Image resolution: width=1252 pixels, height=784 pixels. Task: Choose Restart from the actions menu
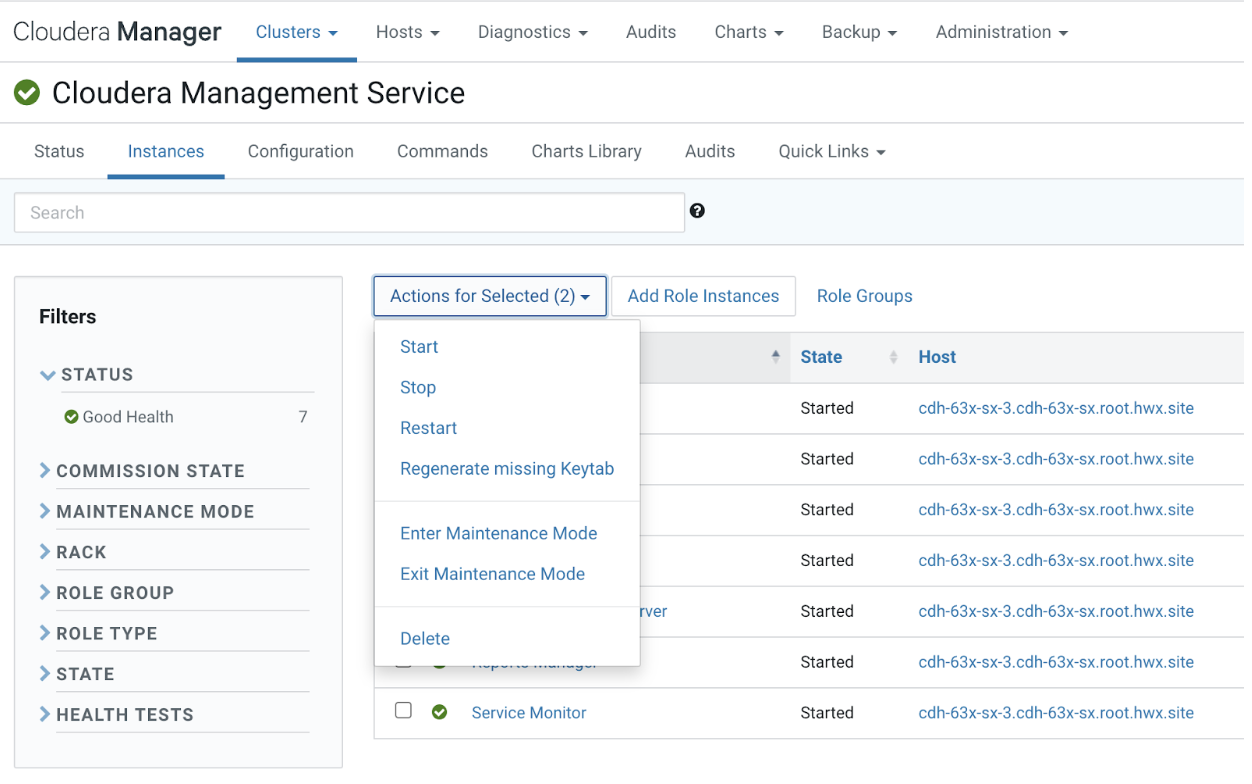(428, 428)
